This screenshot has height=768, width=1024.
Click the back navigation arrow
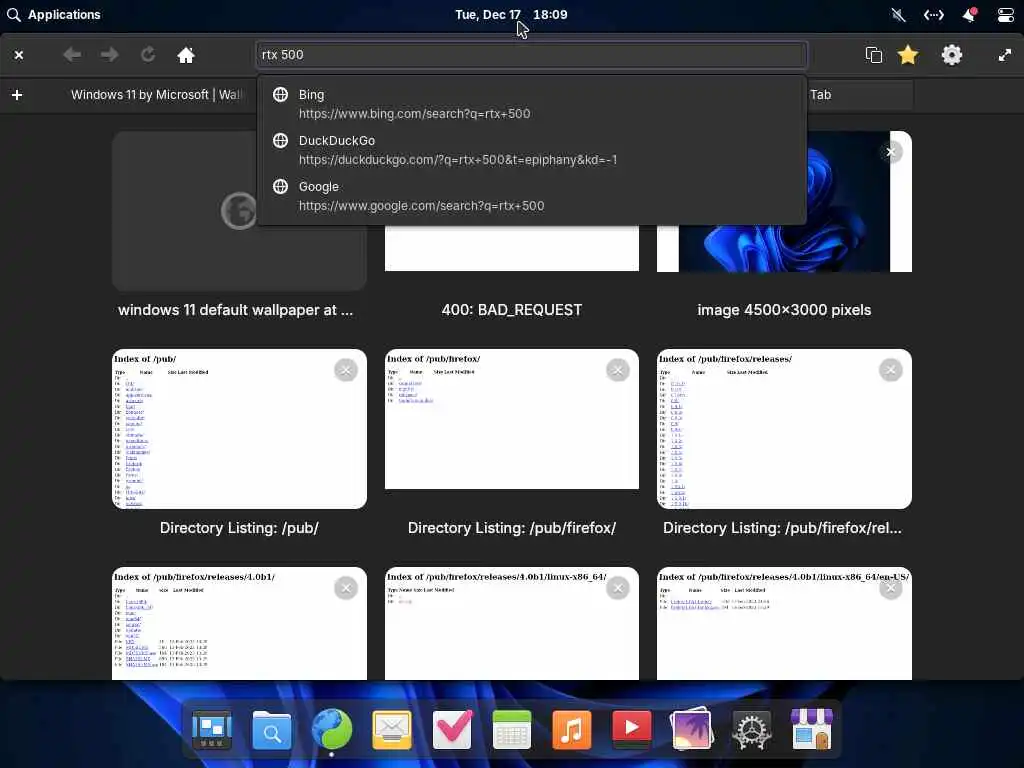point(72,55)
